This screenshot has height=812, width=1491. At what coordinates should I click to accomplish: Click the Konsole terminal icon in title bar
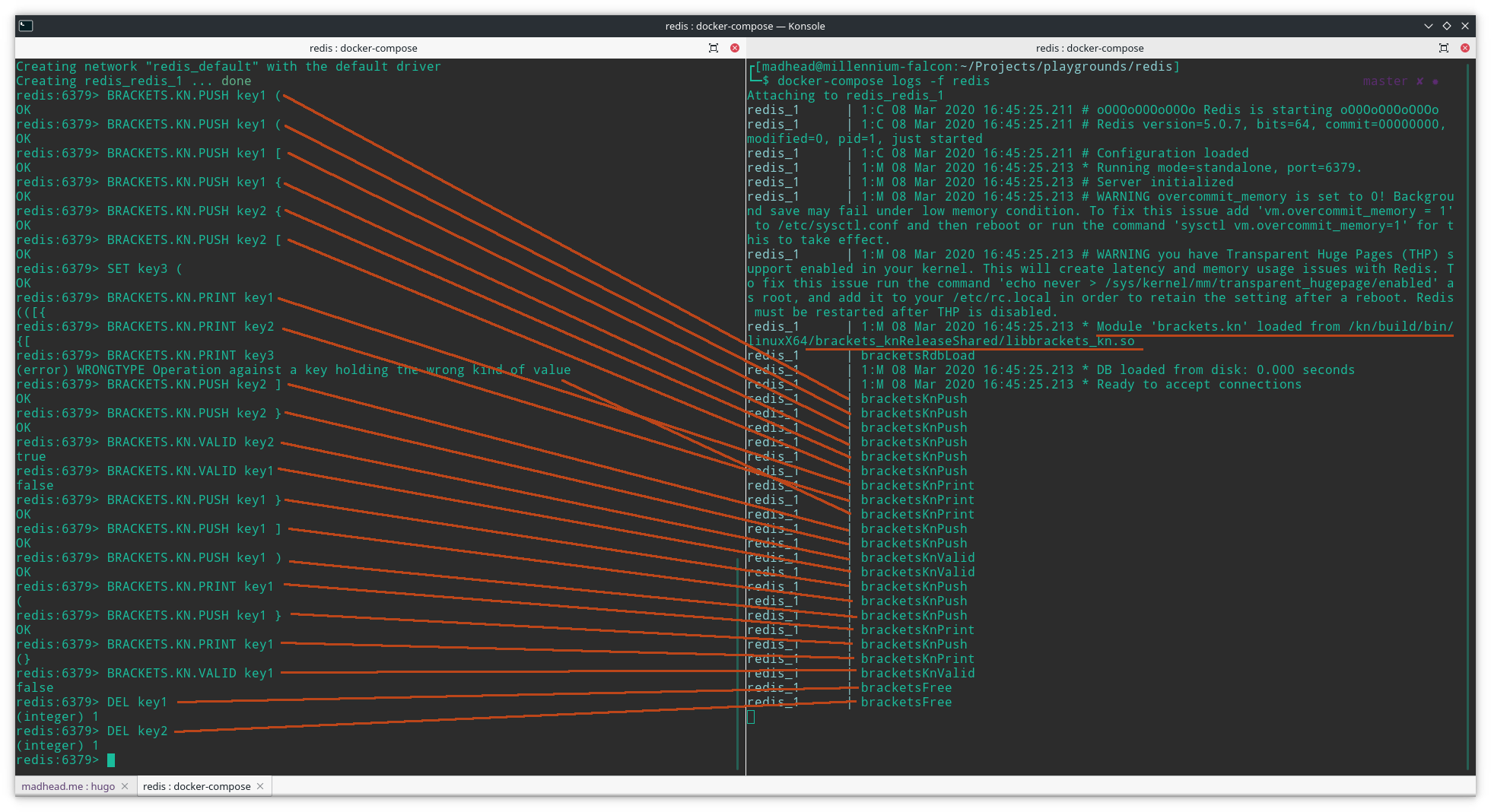[26, 26]
